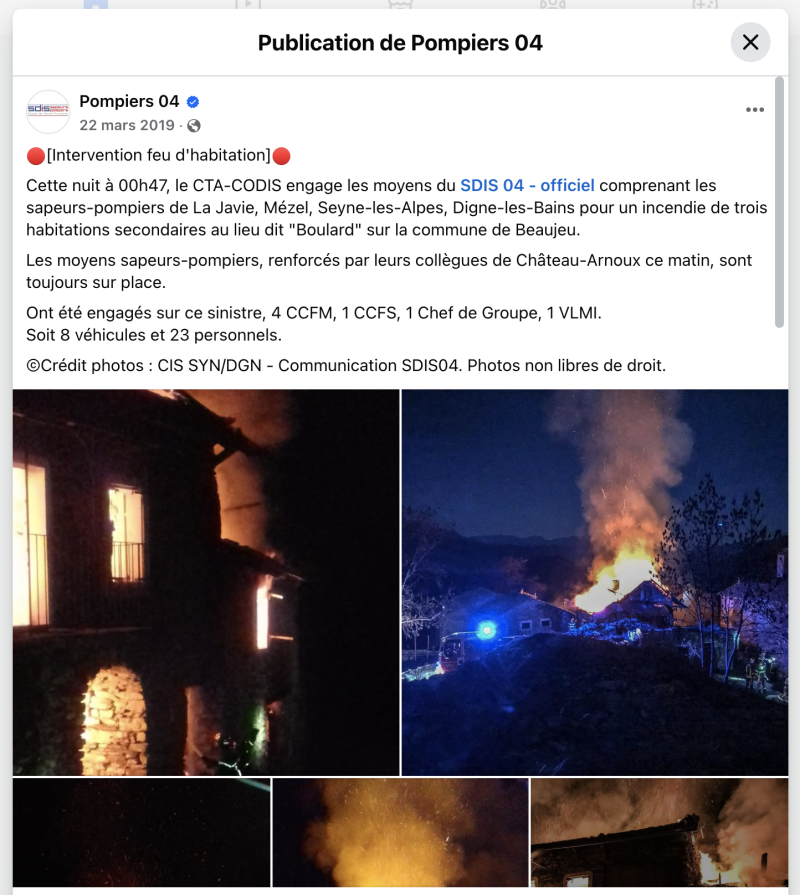The image size is (800, 895).
Task: Click the red circle emoji after habitation
Action: click(x=281, y=156)
